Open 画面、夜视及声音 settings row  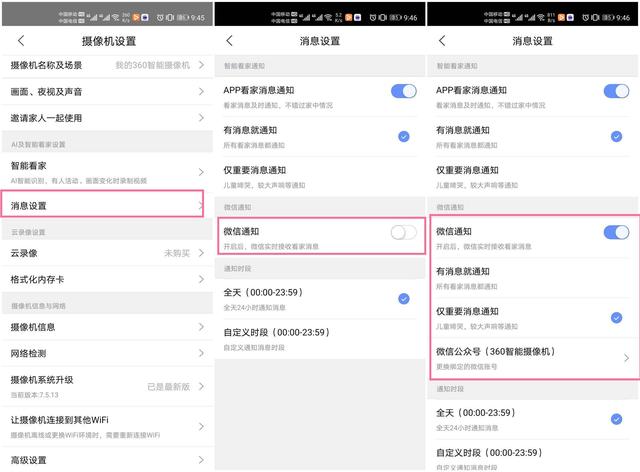107,91
